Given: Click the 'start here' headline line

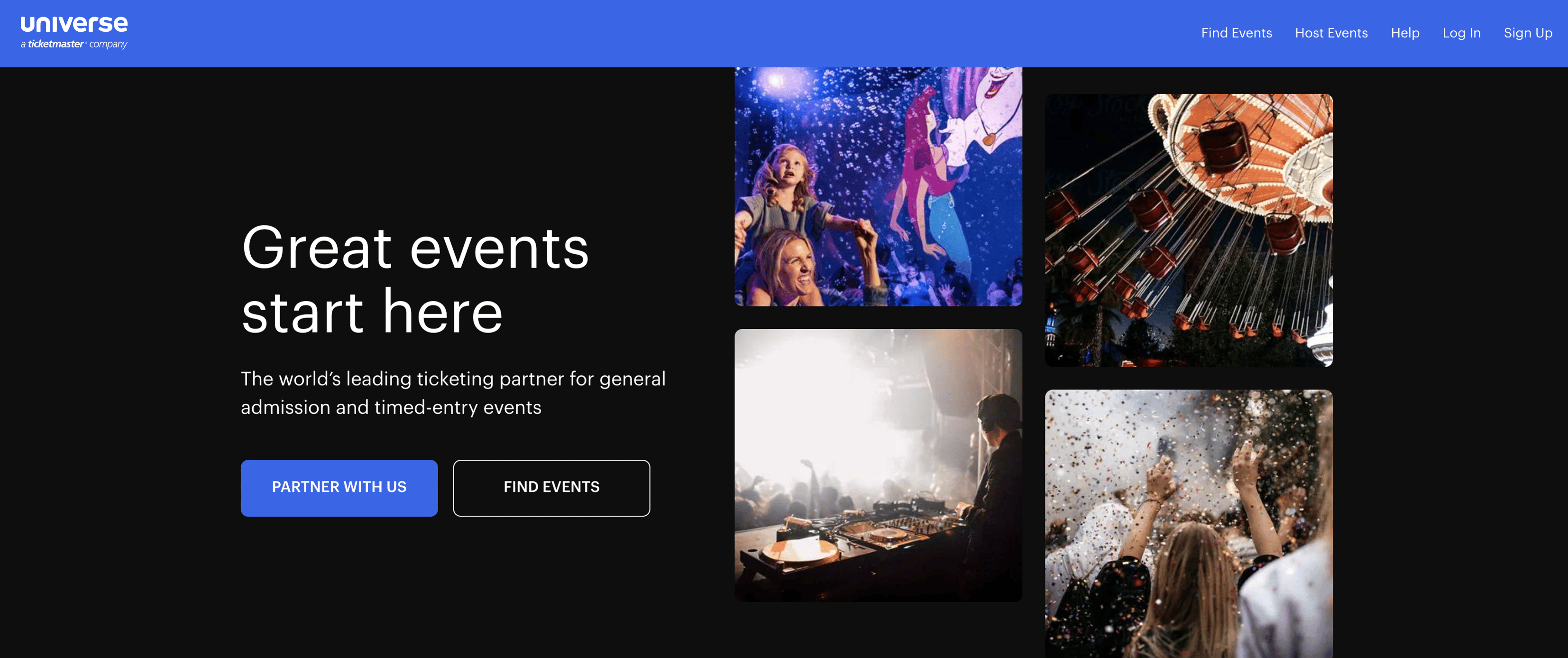Looking at the screenshot, I should (x=372, y=312).
